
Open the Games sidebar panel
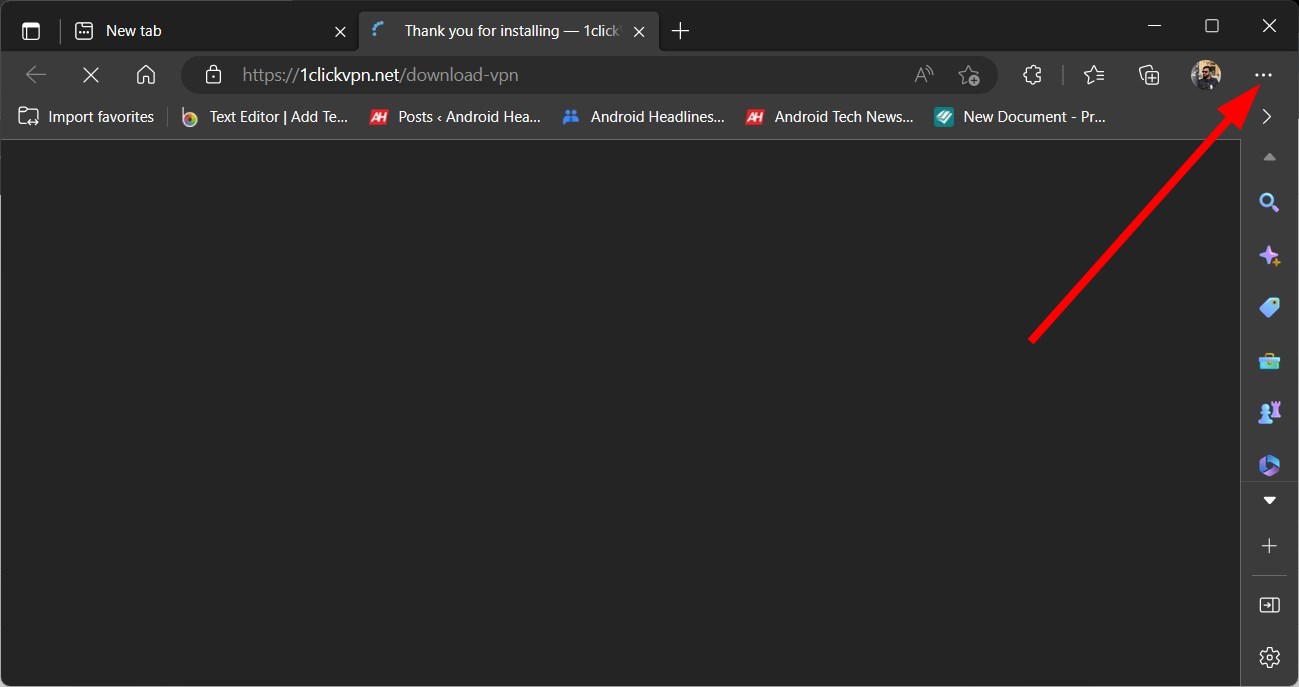pos(1269,411)
